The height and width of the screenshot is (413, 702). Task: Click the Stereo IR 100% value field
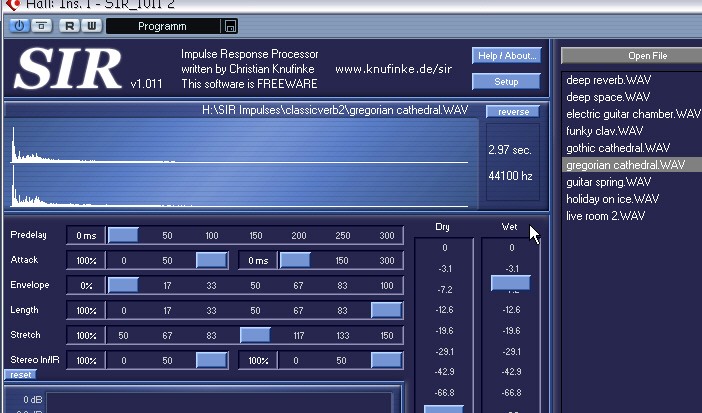point(258,361)
